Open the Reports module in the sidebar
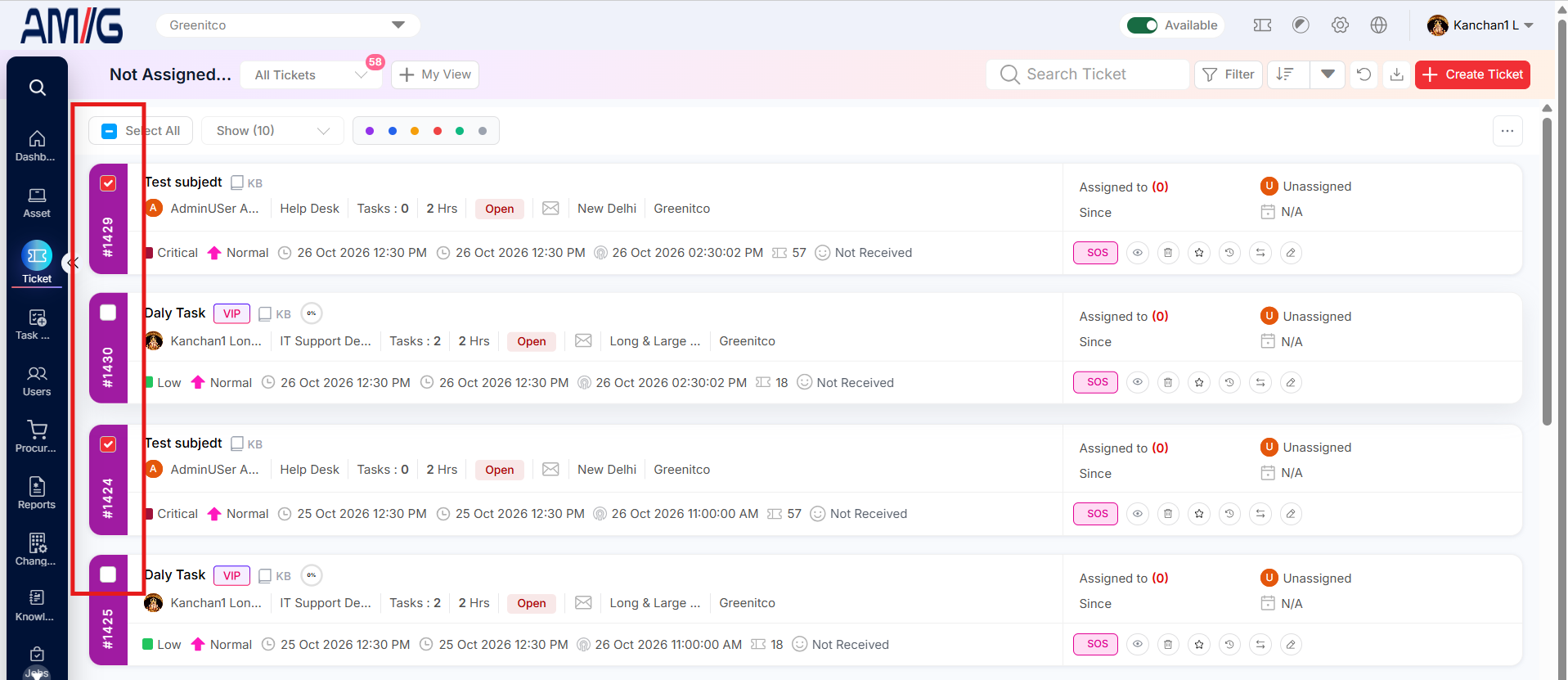This screenshot has width=1568, height=680. pos(37,493)
